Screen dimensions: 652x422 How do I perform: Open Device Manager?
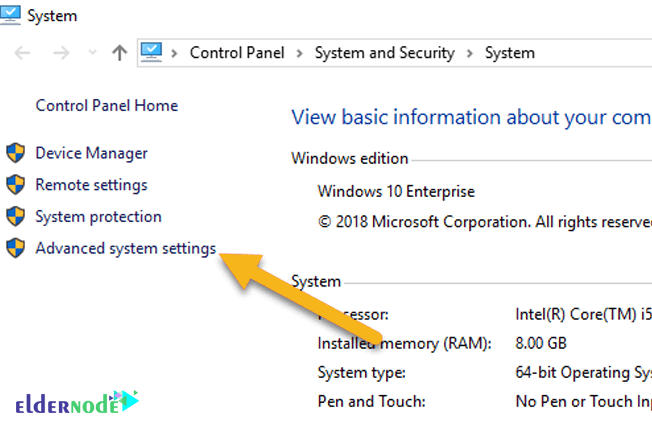pyautogui.click(x=91, y=153)
